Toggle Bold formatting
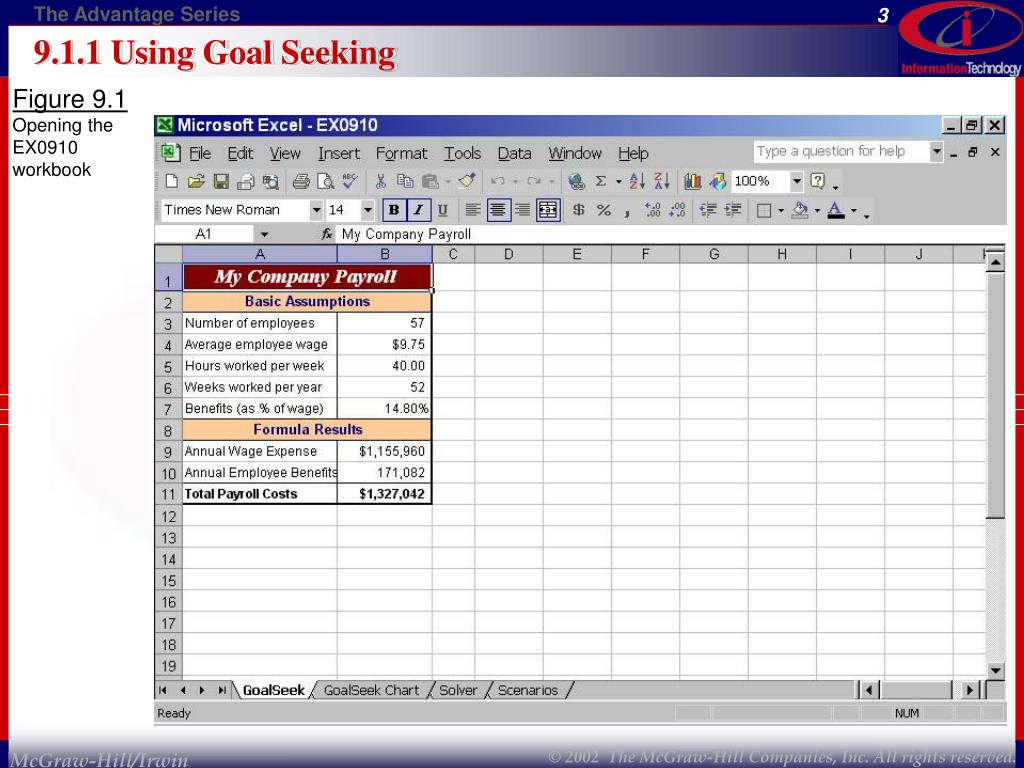The height and width of the screenshot is (768, 1024). coord(393,210)
